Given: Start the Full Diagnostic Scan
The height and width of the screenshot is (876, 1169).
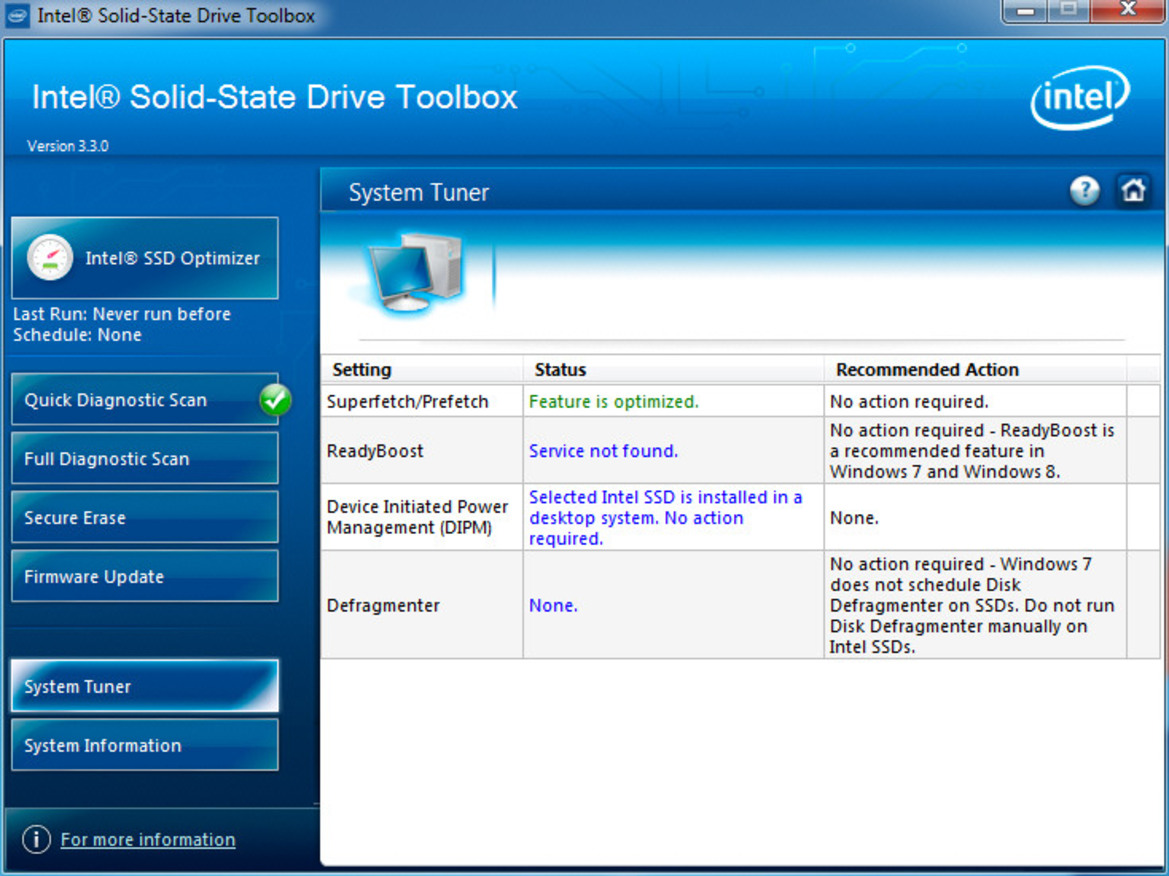Looking at the screenshot, I should (145, 459).
